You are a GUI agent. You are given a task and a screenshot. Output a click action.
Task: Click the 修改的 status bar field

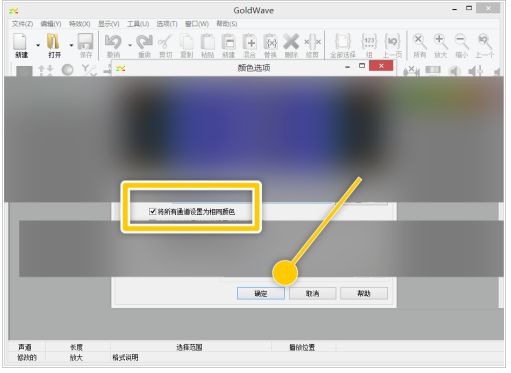click(x=27, y=358)
